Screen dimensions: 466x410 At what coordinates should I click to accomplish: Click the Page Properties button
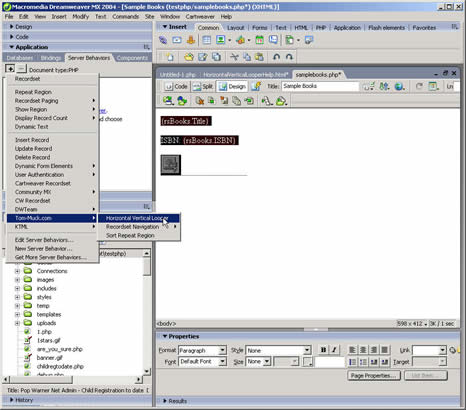[375, 376]
